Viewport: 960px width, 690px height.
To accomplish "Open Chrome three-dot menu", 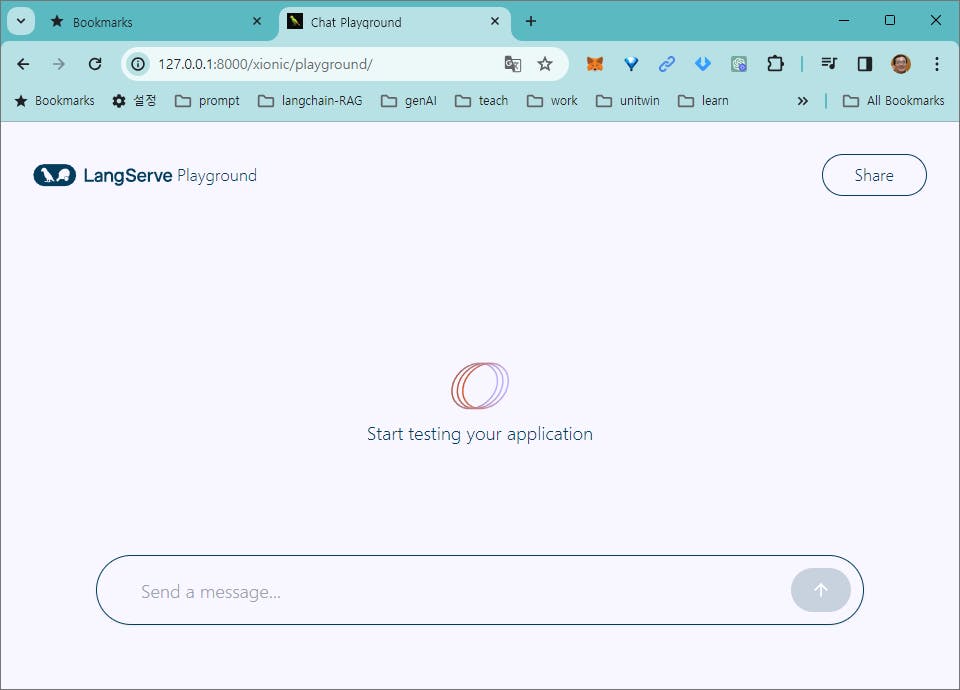I will [x=937, y=64].
